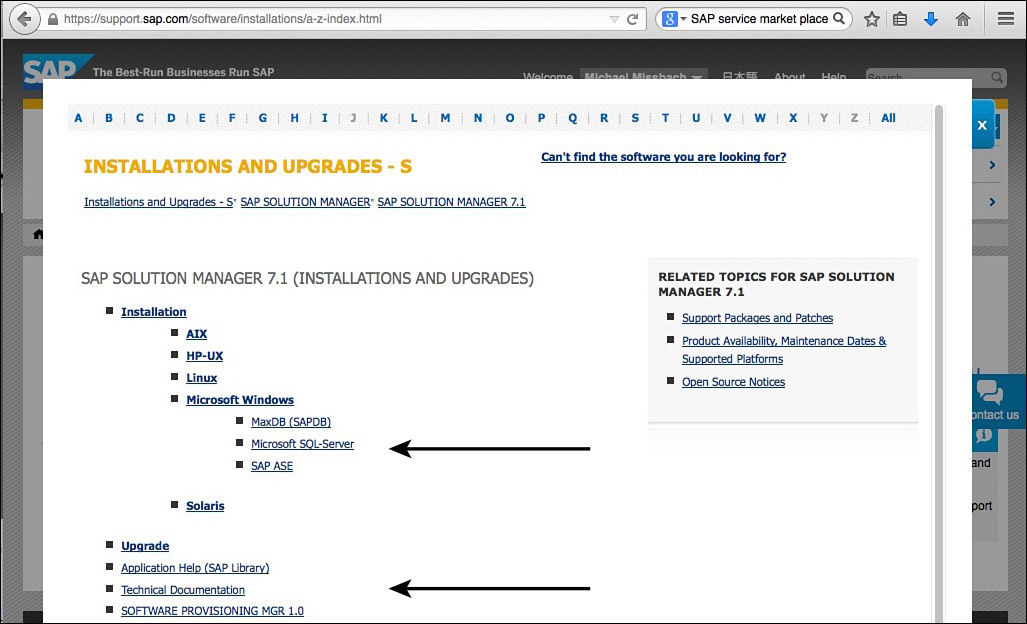
Task: Open the URL history dropdown arrow
Action: 614,19
